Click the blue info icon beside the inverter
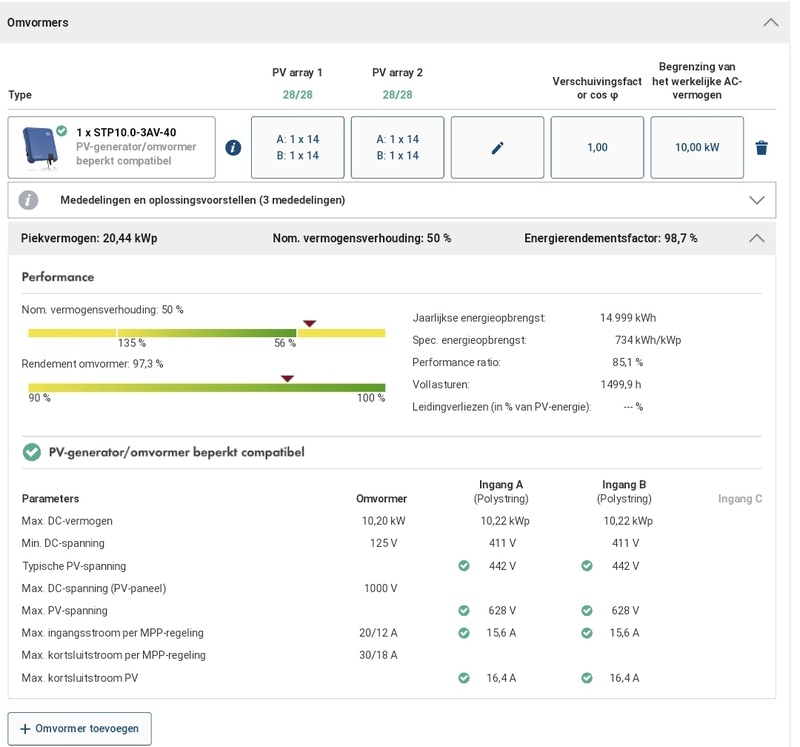Screen dimensions: 800x747 (x=233, y=148)
